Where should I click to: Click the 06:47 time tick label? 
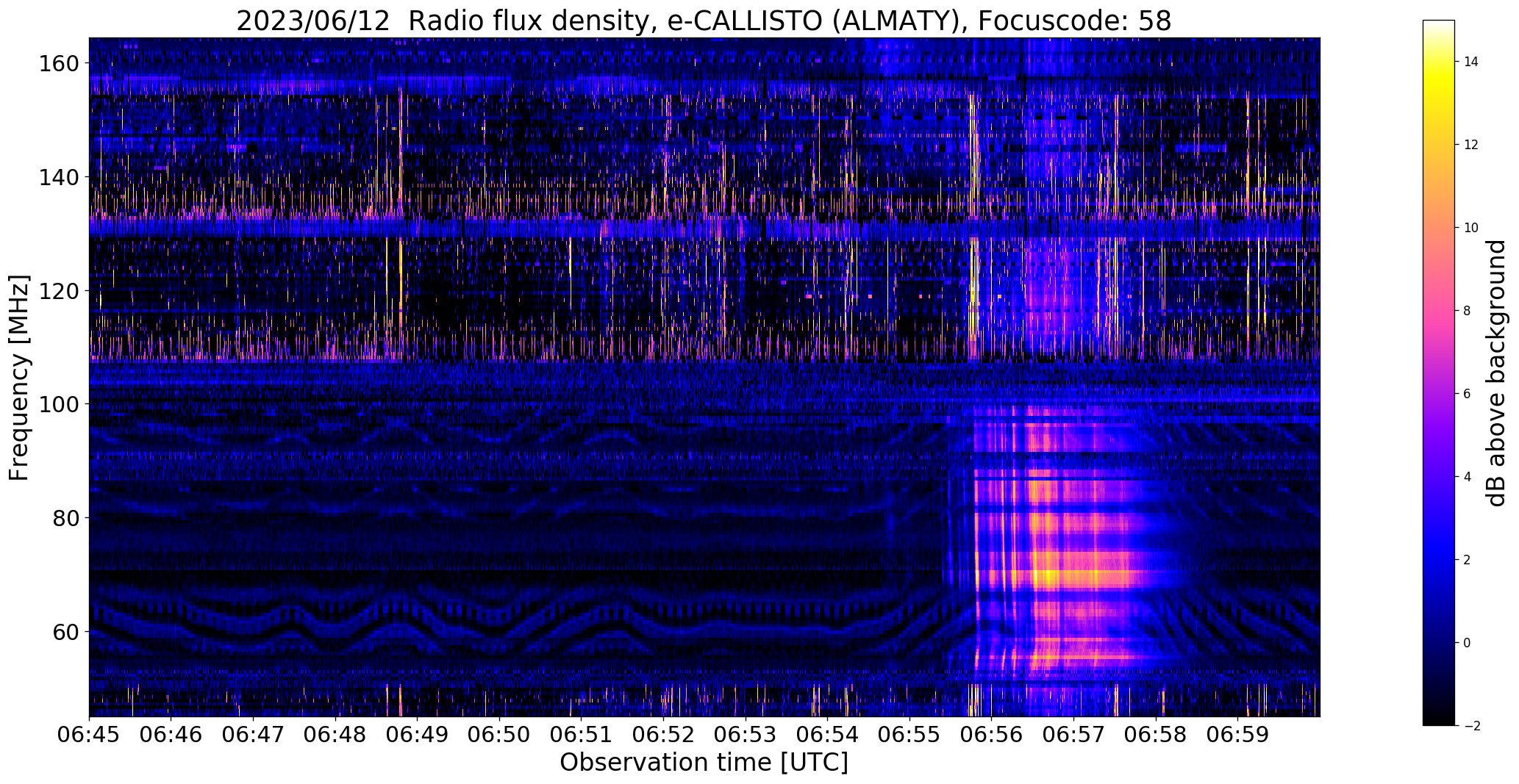coord(254,734)
